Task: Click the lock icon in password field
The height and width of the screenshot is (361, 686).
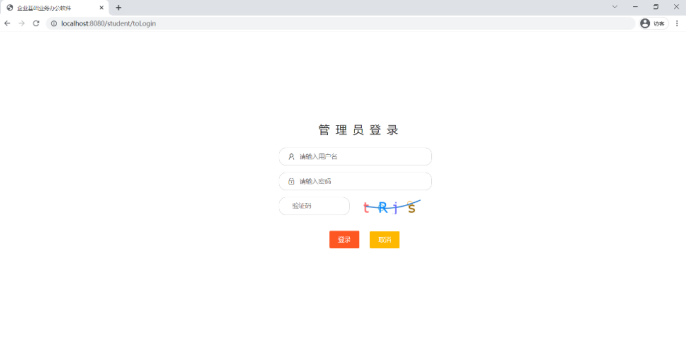Action: (x=291, y=181)
